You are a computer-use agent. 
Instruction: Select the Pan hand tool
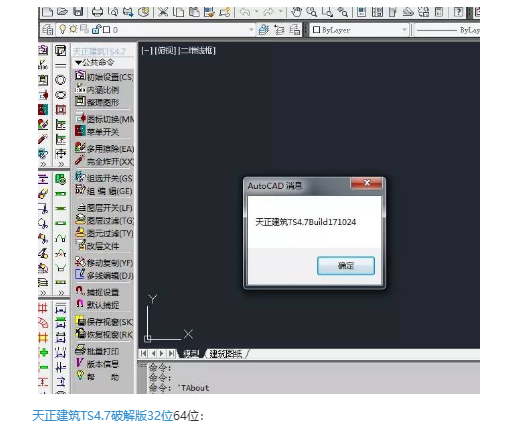[296, 12]
